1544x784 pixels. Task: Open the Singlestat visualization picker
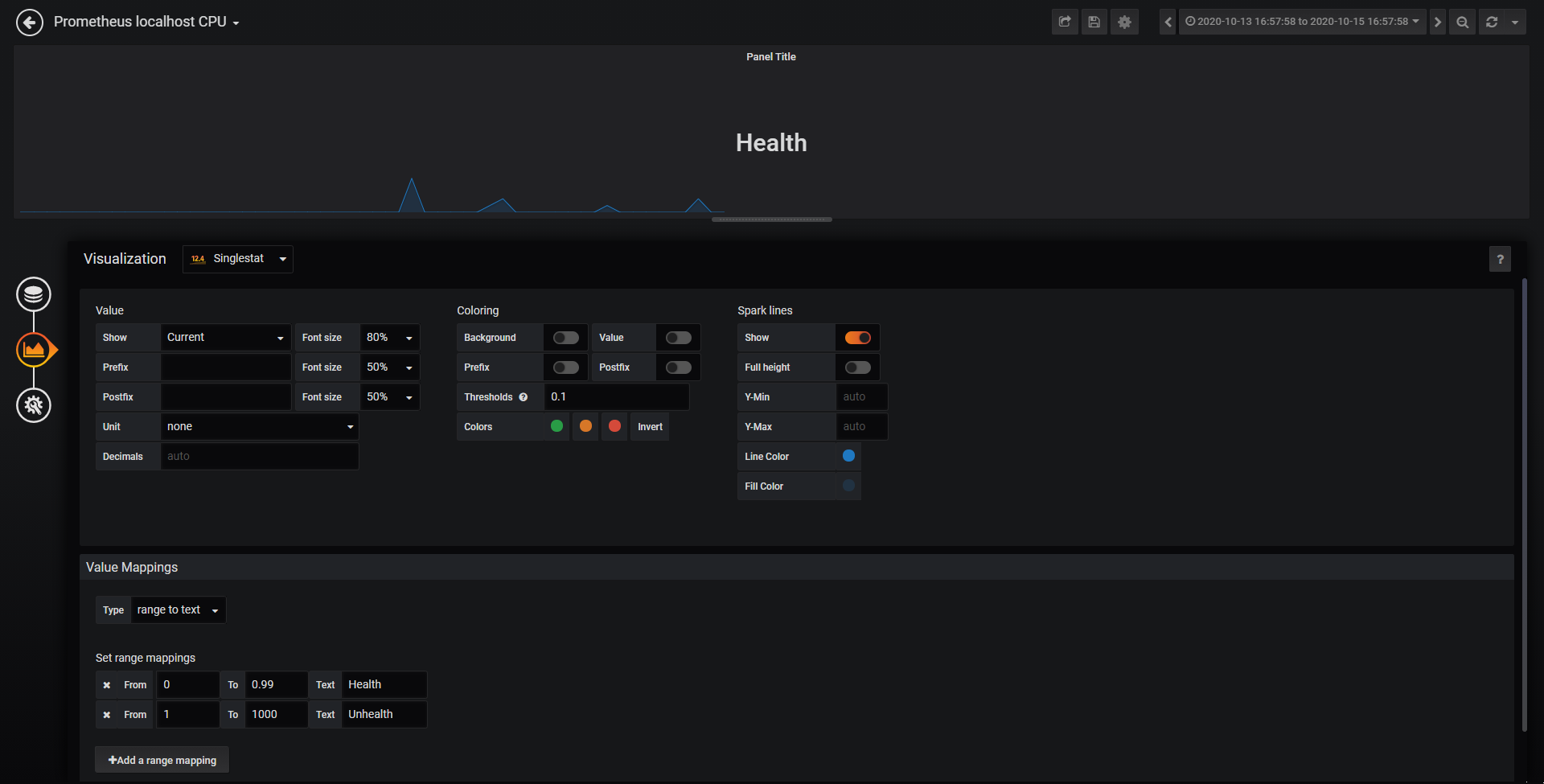pos(238,259)
